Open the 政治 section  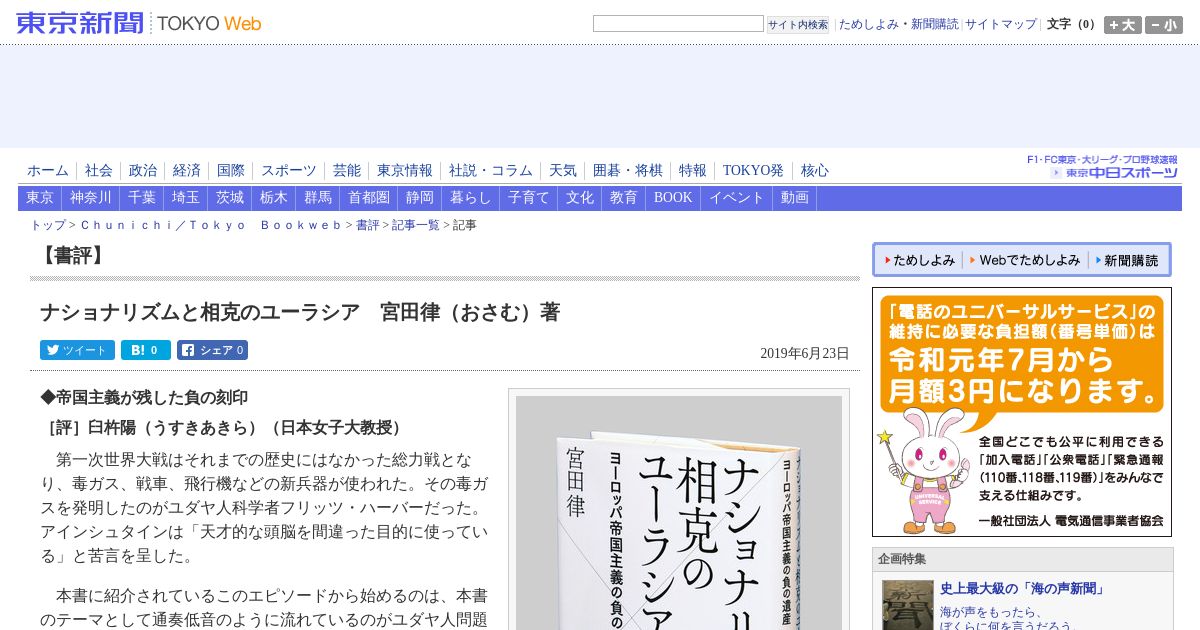143,171
